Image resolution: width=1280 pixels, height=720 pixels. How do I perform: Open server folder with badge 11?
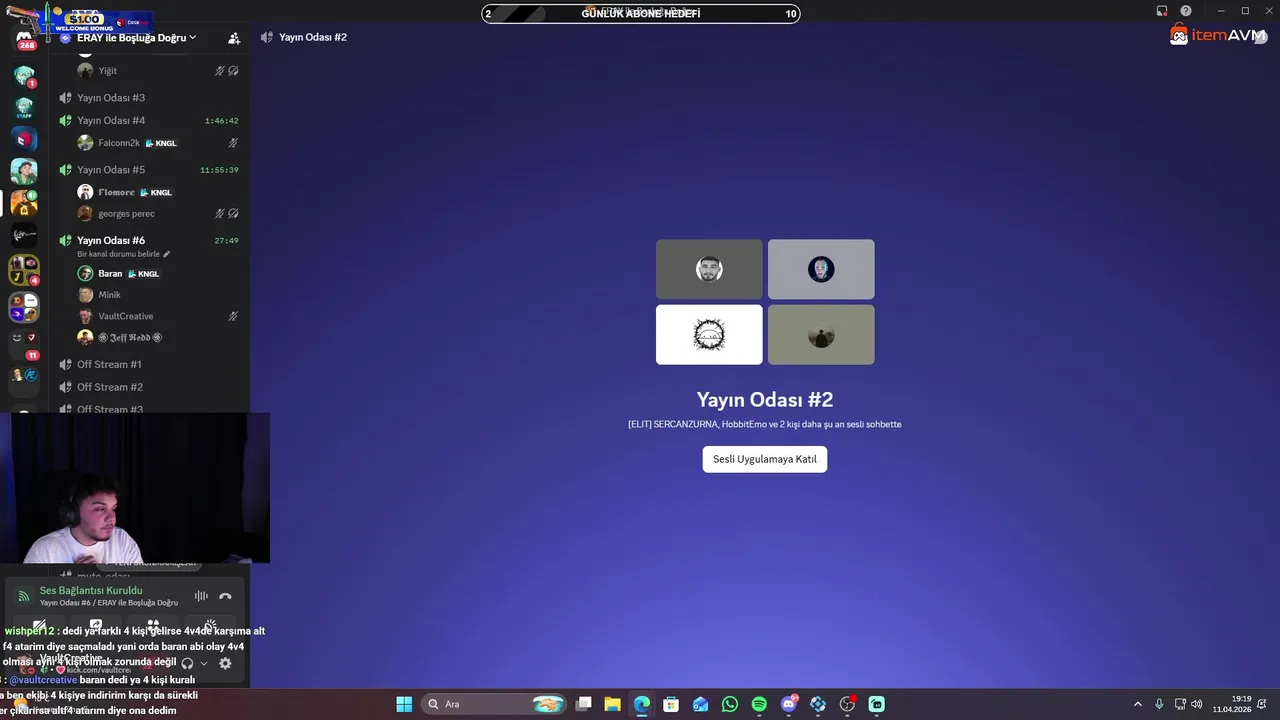24,344
